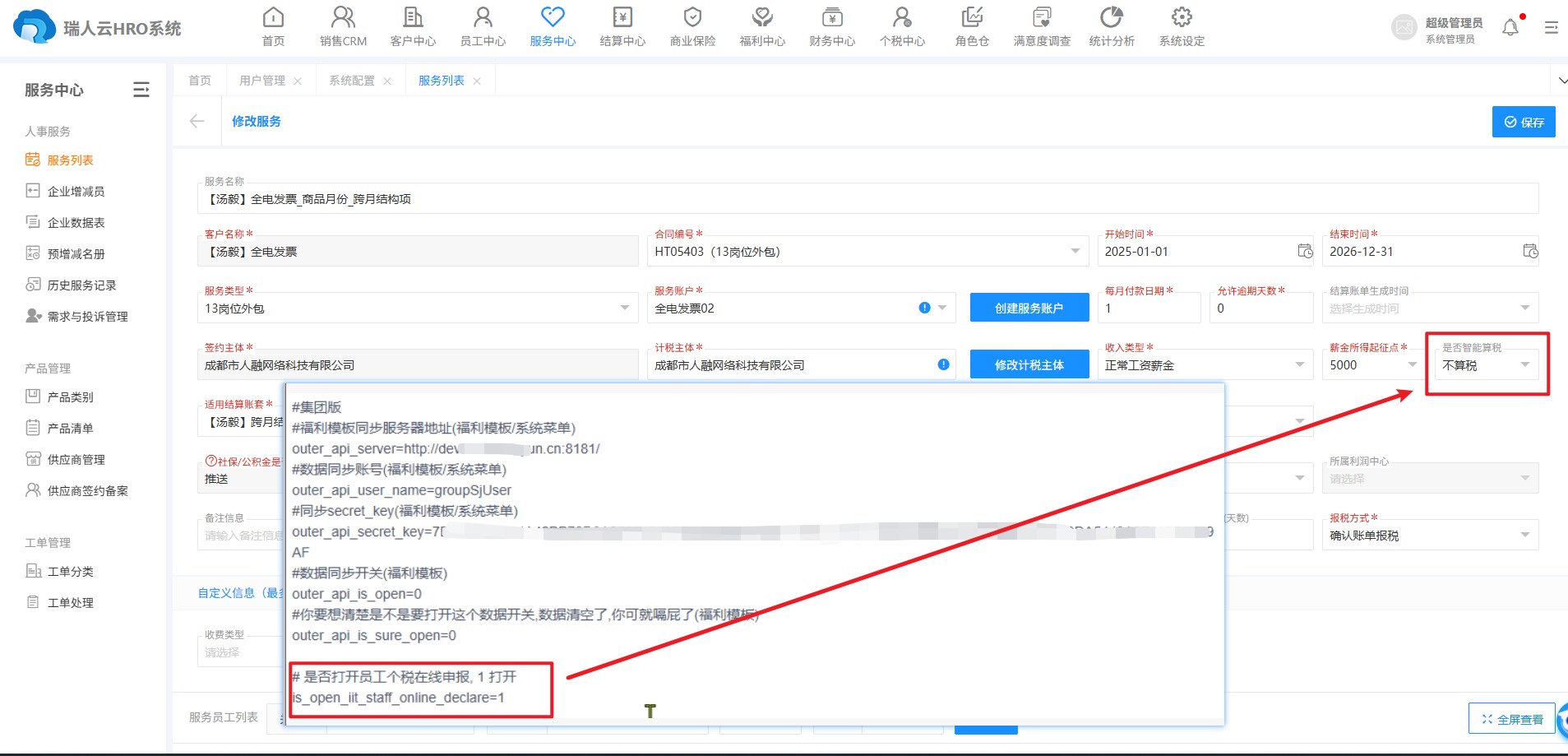Open 产品清单 in sidebar

tap(70, 428)
